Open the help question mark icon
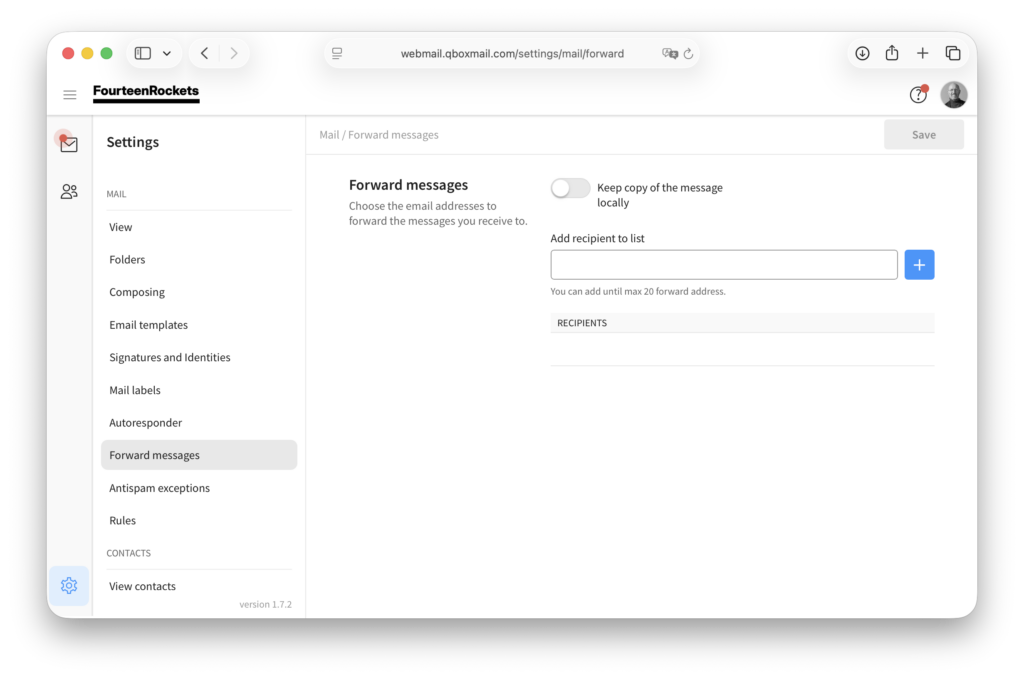Image resolution: width=1024 pixels, height=680 pixels. pos(918,95)
